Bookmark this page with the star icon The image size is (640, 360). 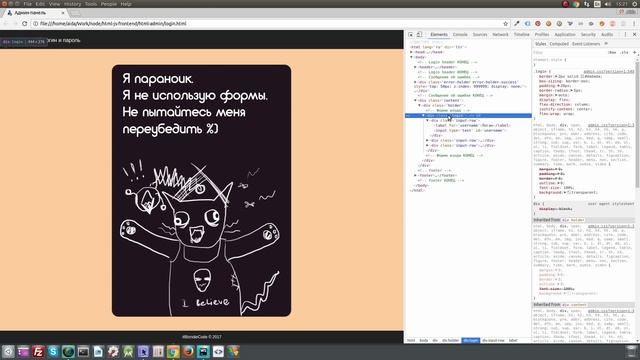[x=505, y=24]
